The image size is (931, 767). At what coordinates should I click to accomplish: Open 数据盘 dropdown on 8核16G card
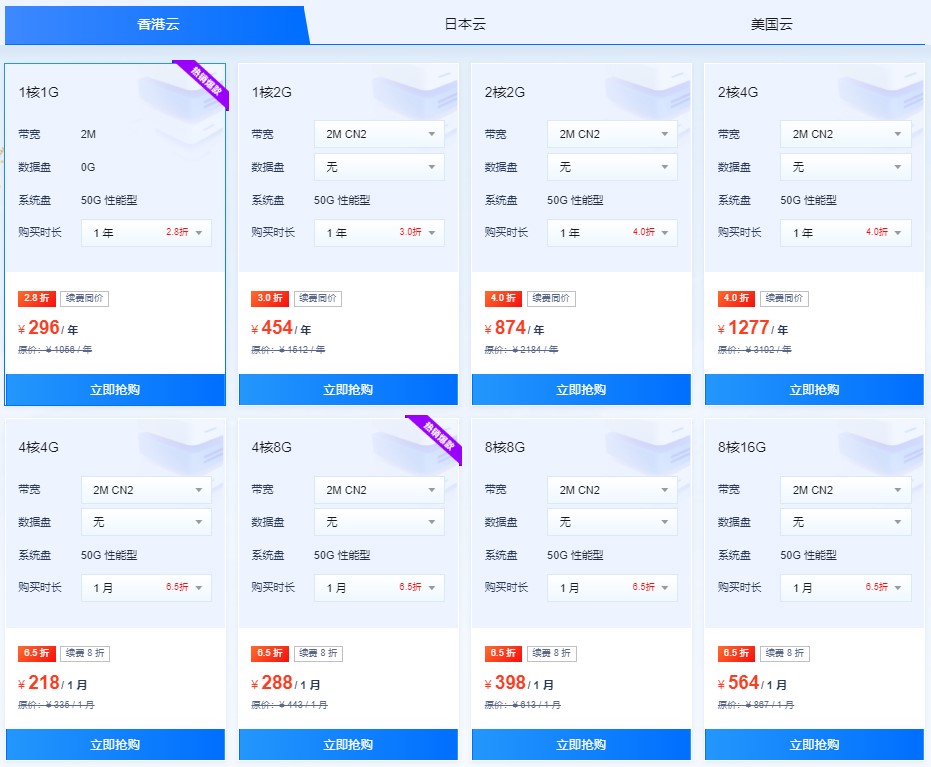(846, 522)
